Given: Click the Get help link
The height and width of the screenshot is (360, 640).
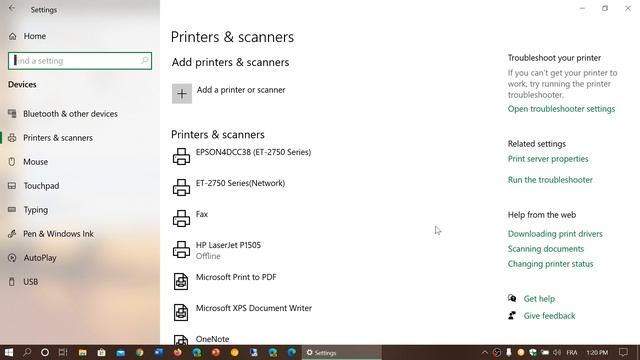Looking at the screenshot, I should pyautogui.click(x=539, y=299).
